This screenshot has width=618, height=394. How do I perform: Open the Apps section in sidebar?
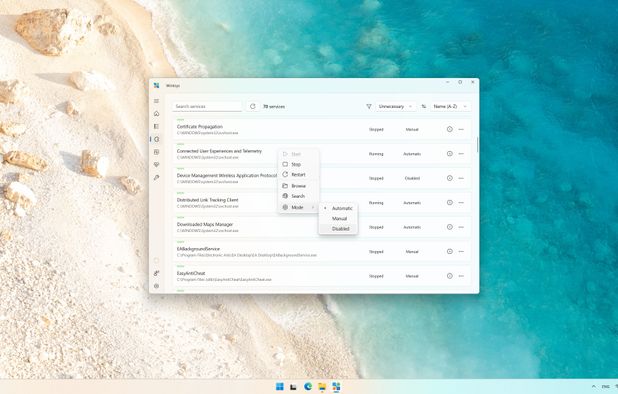pyautogui.click(x=156, y=126)
